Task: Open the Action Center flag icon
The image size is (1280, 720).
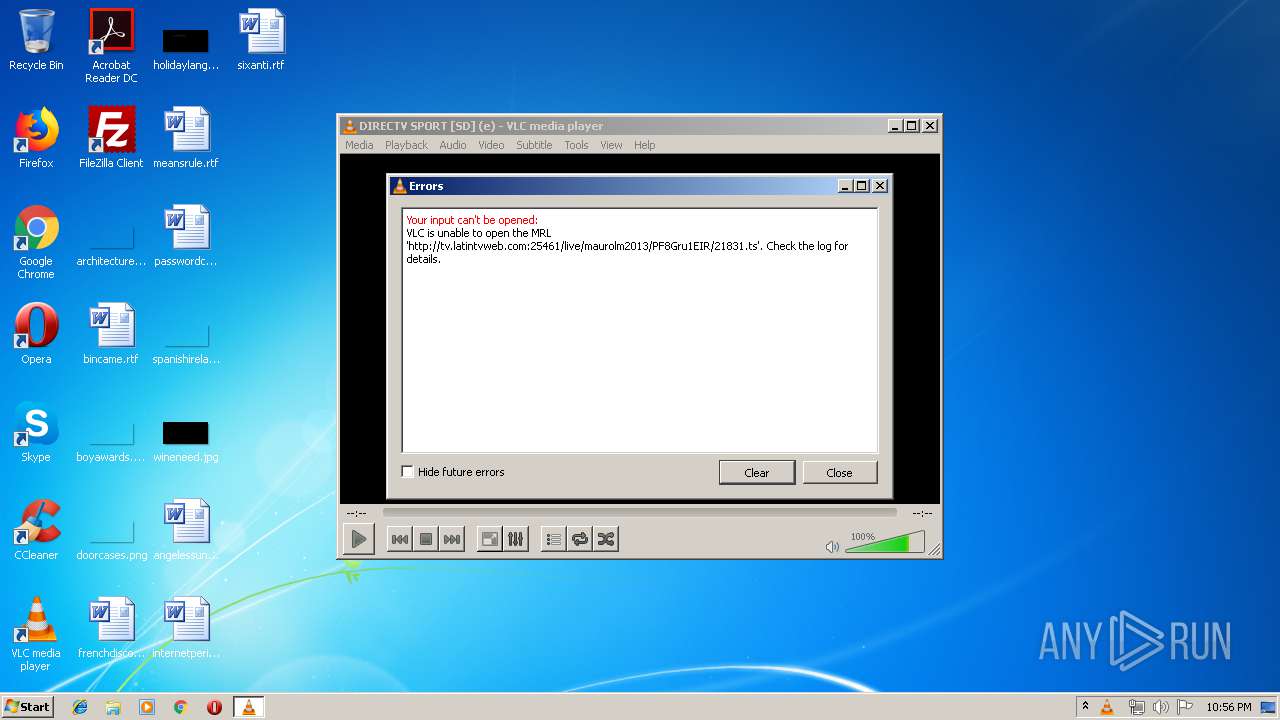Action: 1185,707
